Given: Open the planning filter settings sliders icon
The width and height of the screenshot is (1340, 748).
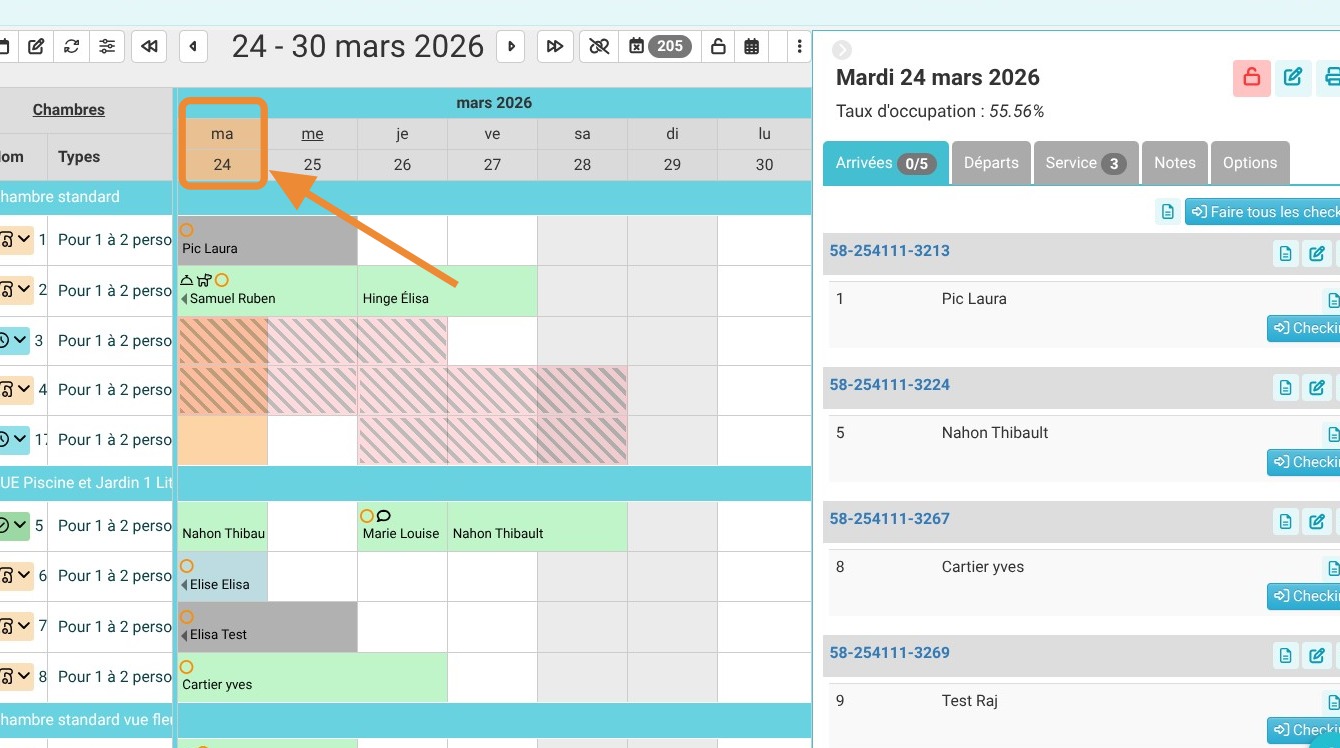Looking at the screenshot, I should (x=107, y=46).
